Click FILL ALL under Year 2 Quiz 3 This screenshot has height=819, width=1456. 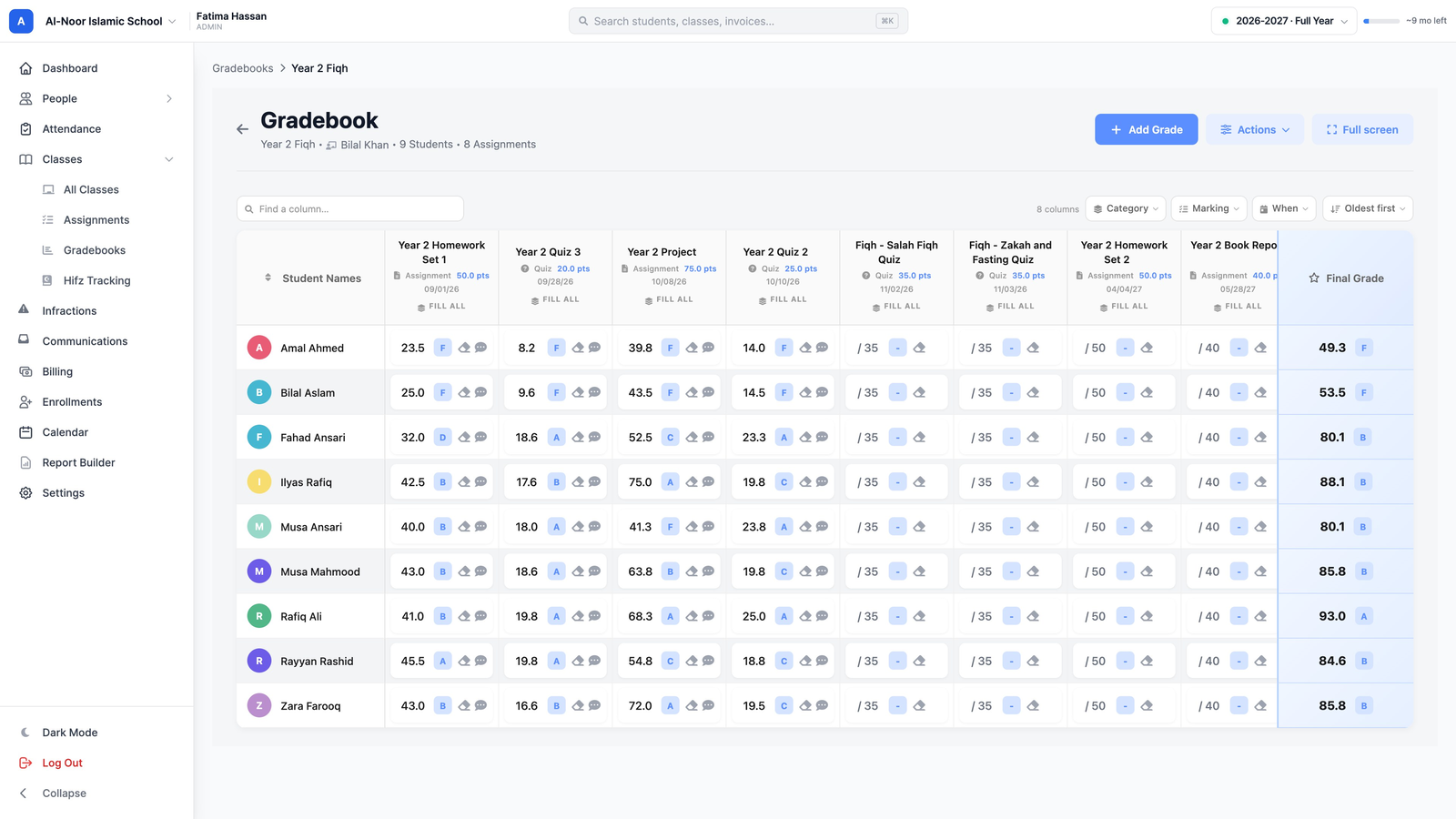(x=555, y=299)
